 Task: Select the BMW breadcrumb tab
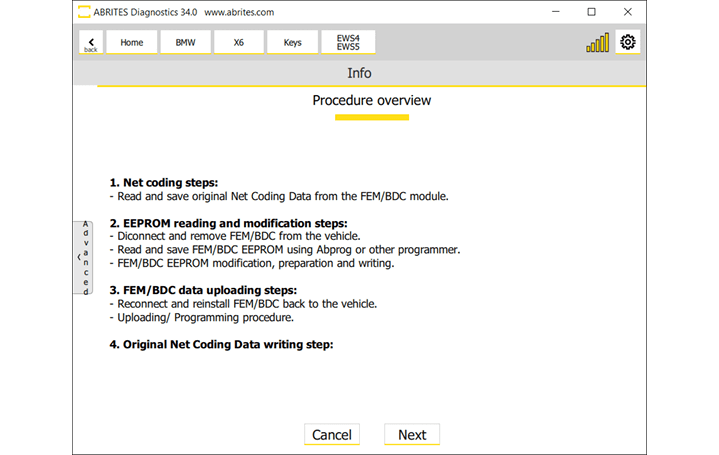[x=186, y=42]
